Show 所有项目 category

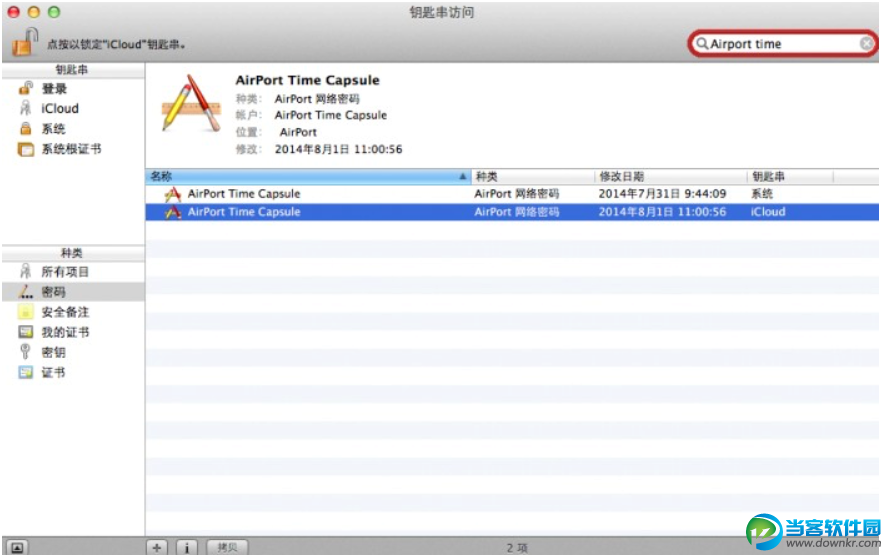pyautogui.click(x=65, y=272)
